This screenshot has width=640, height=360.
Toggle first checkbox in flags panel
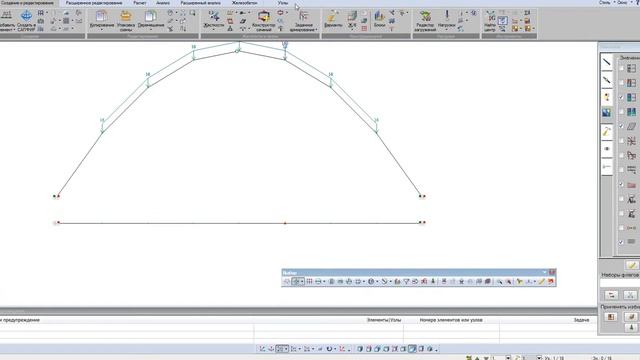tap(621, 68)
